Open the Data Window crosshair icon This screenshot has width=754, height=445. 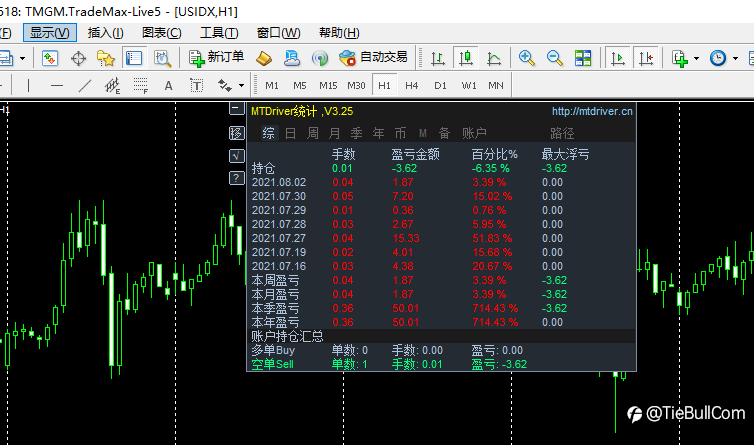tap(78, 58)
